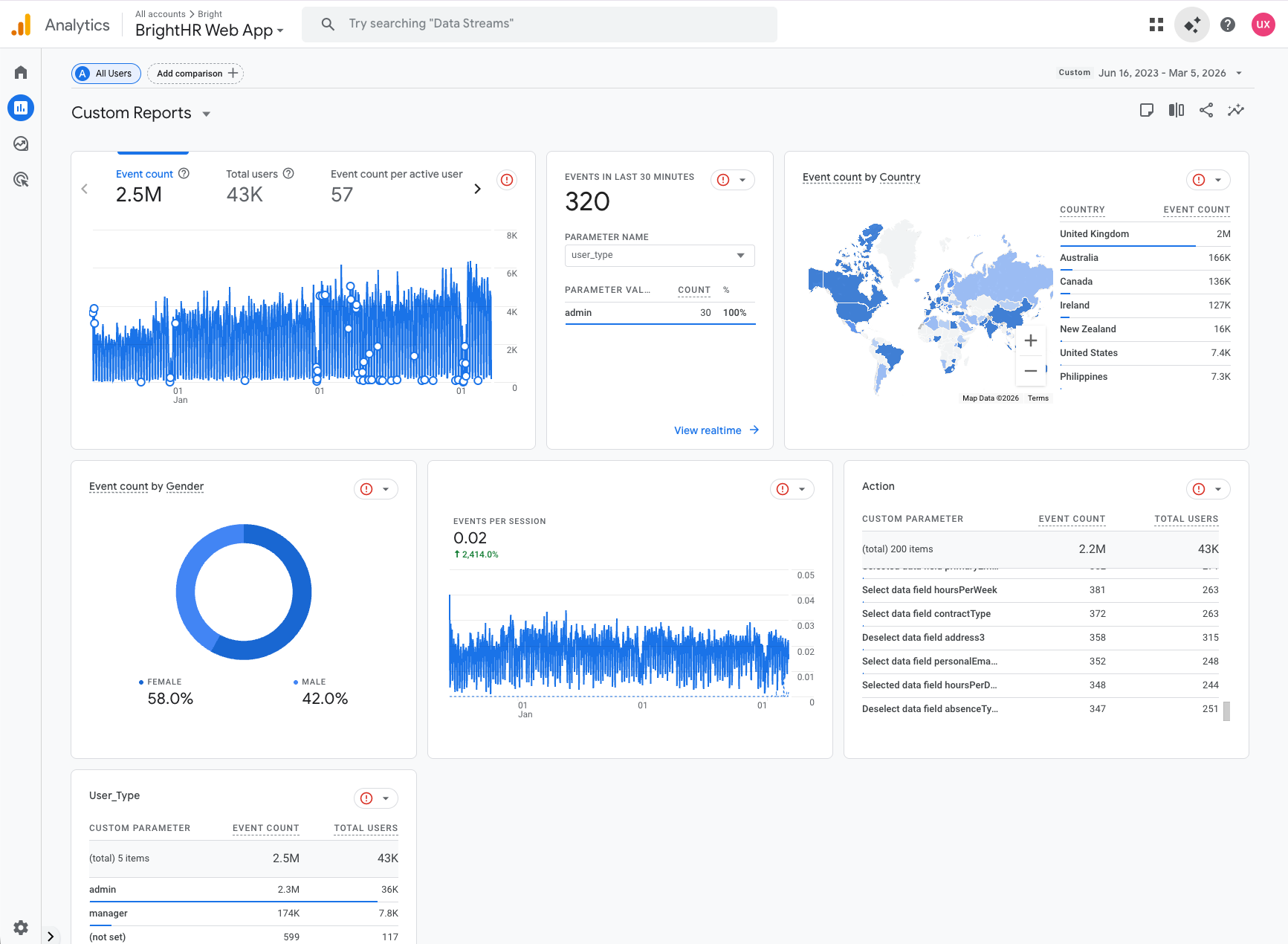The height and width of the screenshot is (944, 1288).
Task: Expand the Custom Reports title dropdown
Action: pyautogui.click(x=207, y=114)
